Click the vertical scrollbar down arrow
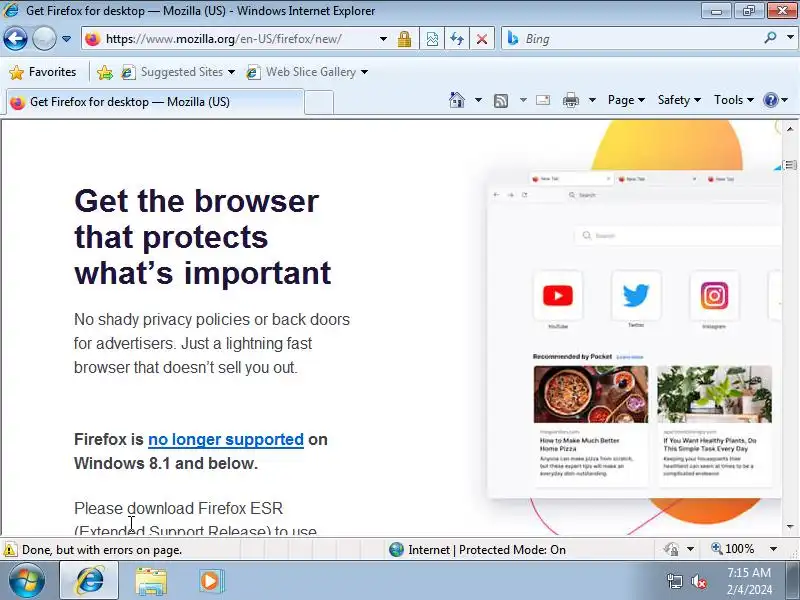 coord(790,527)
